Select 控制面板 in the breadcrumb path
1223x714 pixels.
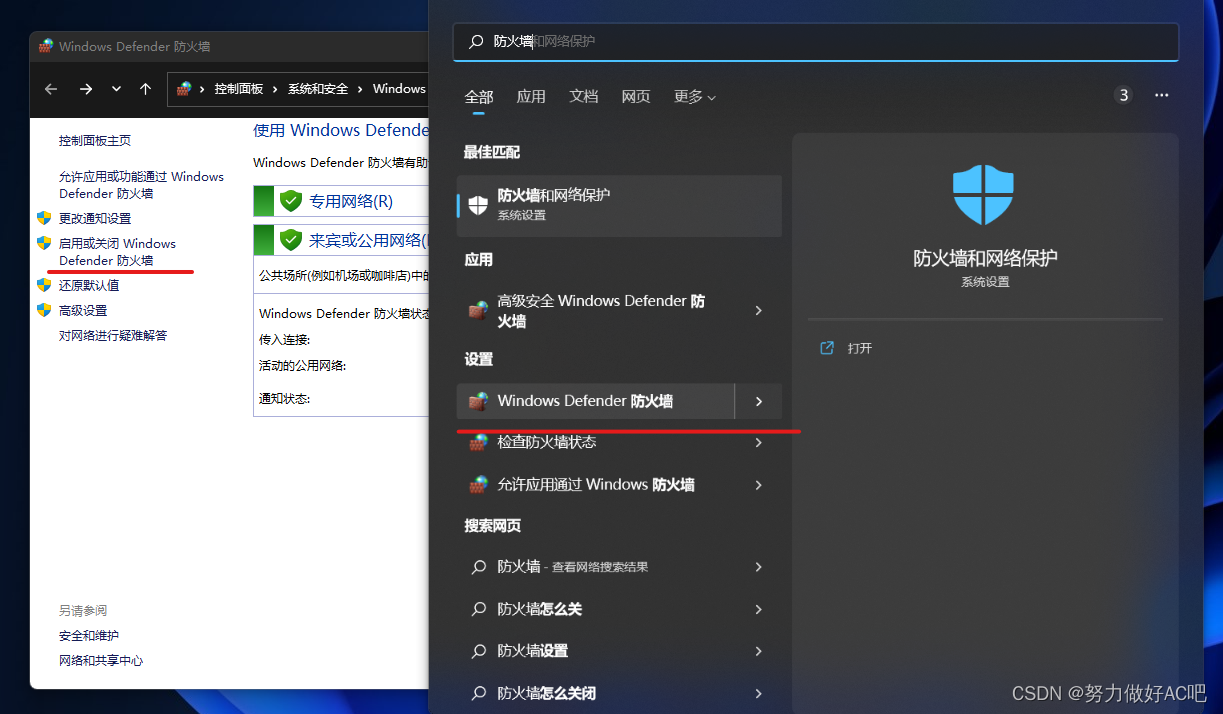tap(239, 89)
